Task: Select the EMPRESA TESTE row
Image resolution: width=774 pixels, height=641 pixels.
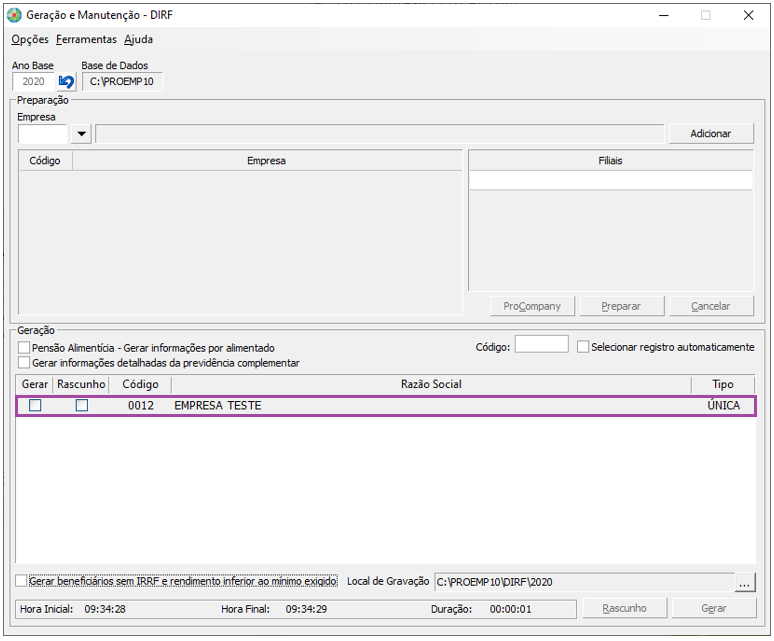Action: 400,406
